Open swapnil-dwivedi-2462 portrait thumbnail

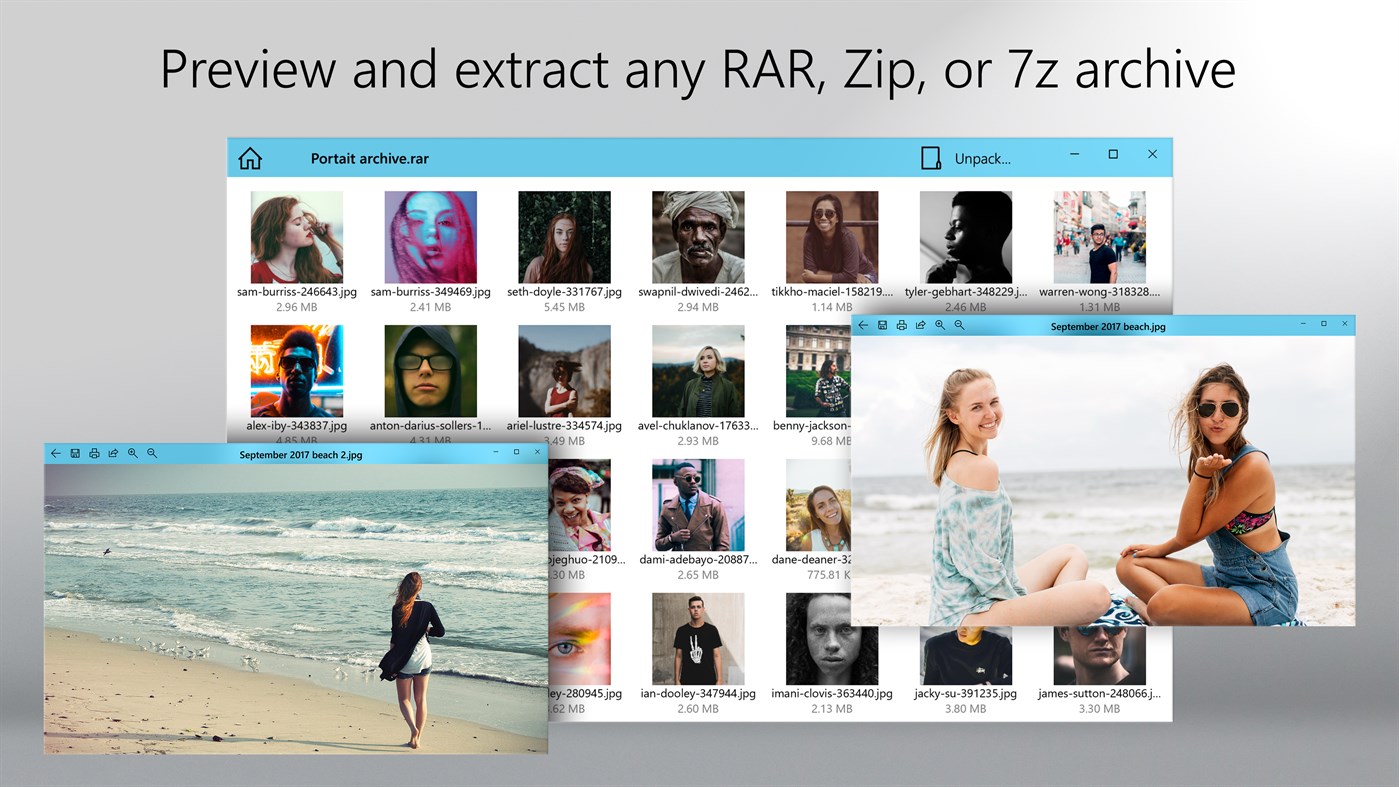tap(698, 236)
